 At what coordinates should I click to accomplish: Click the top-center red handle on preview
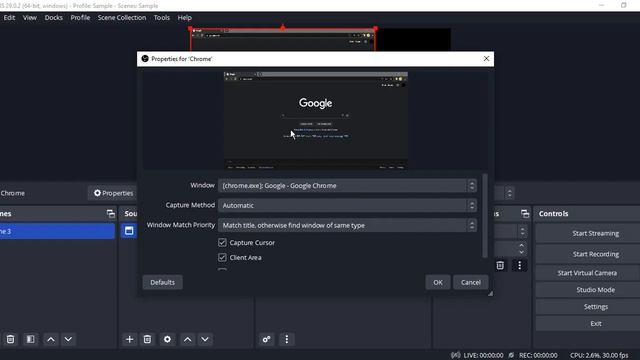283,27
